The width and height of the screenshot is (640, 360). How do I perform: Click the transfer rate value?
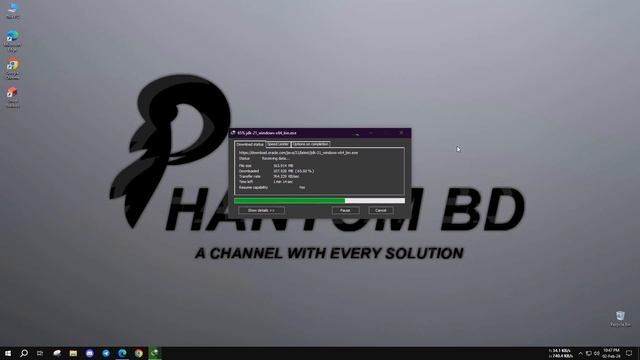click(x=286, y=176)
